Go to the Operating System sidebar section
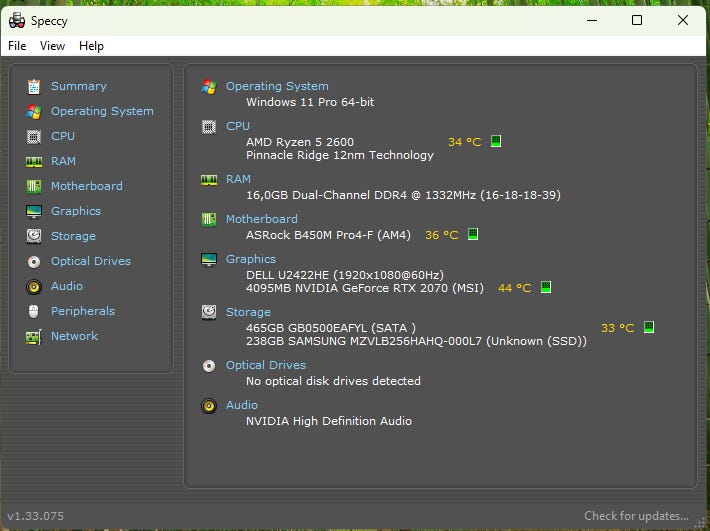The height and width of the screenshot is (531, 710). (102, 111)
